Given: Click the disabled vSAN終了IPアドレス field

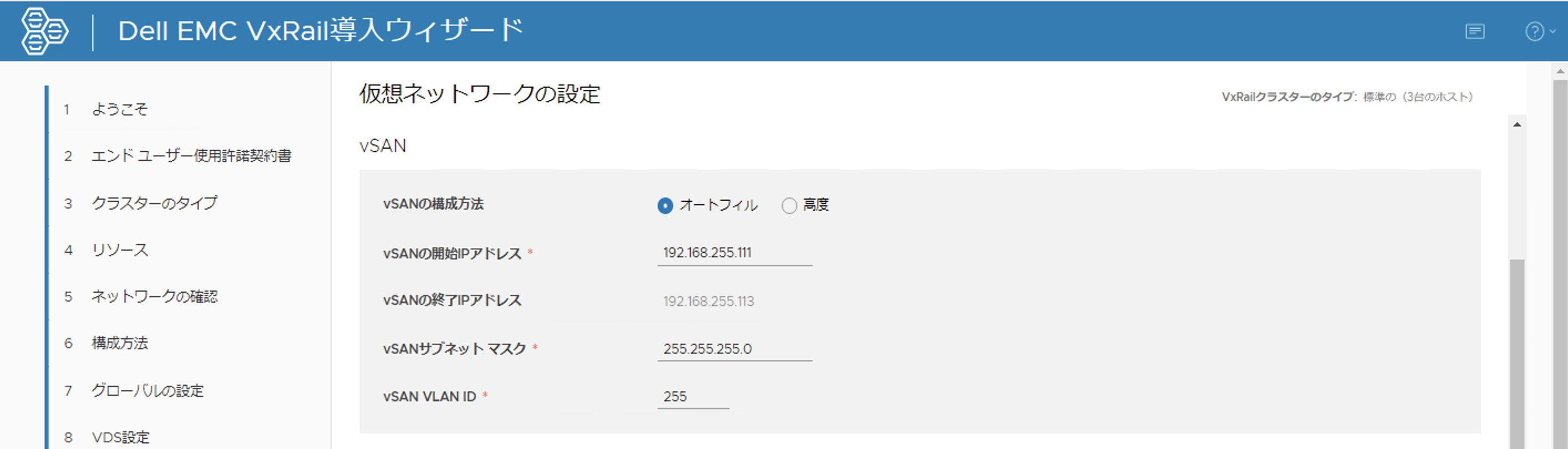Looking at the screenshot, I should click(709, 301).
